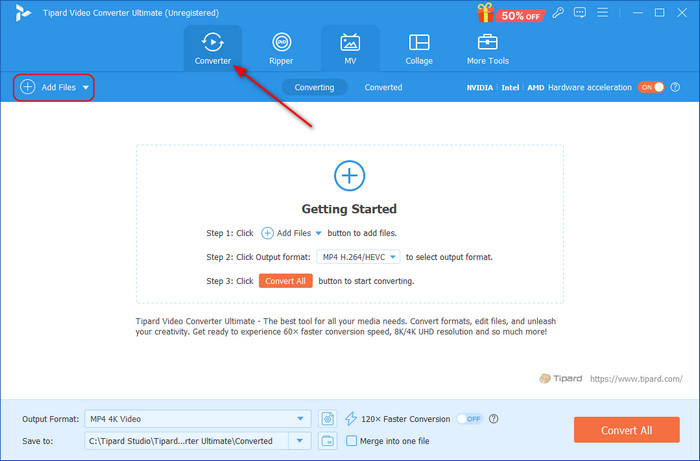The image size is (700, 461).
Task: Switch to the MV tab
Action: [x=350, y=48]
